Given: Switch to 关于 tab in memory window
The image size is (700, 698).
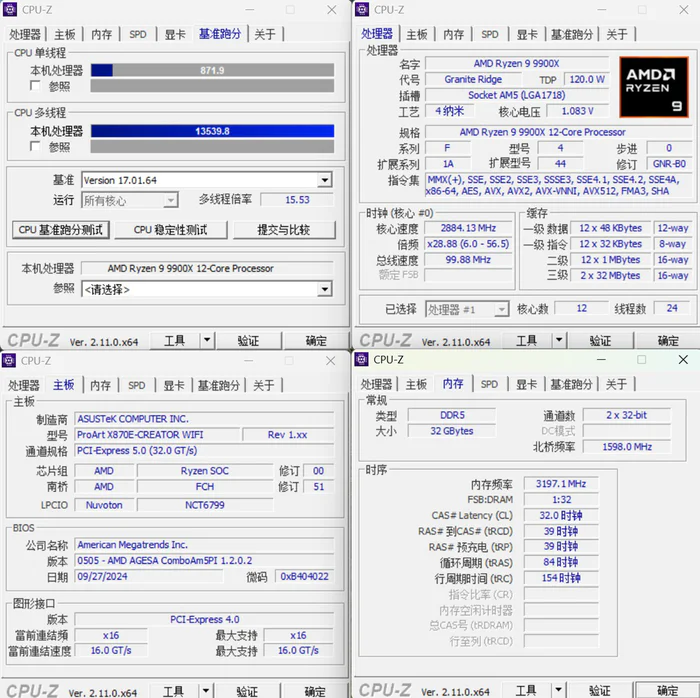Looking at the screenshot, I should coord(616,384).
